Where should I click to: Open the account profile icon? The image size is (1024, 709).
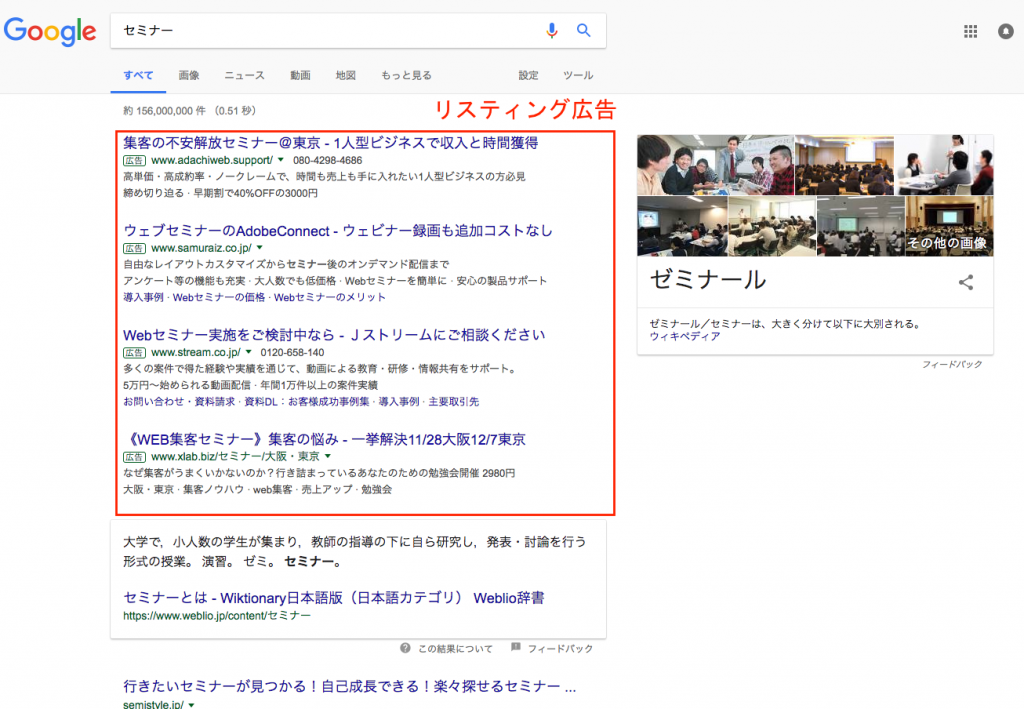click(1006, 31)
